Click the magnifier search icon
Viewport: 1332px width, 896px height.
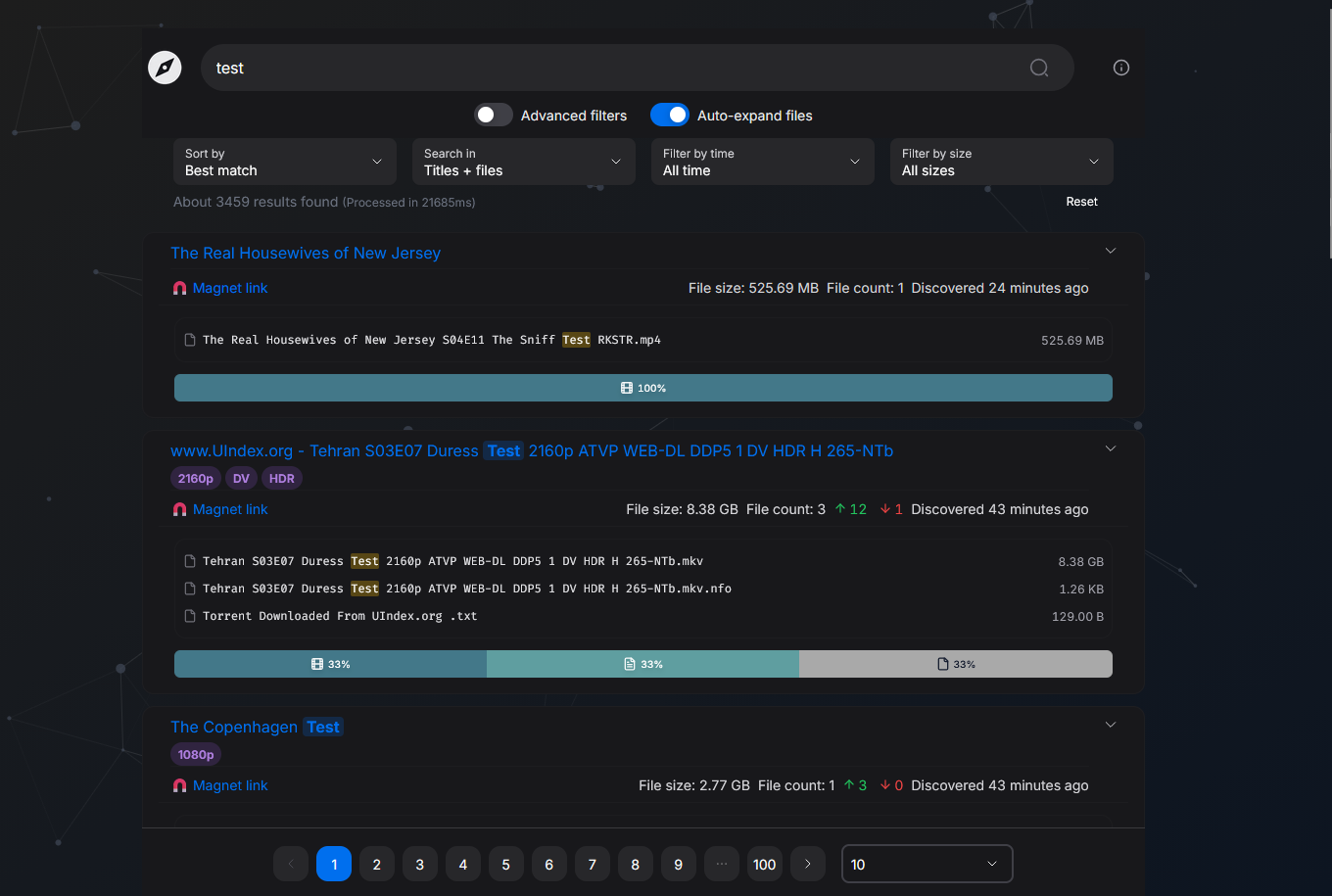[1039, 68]
